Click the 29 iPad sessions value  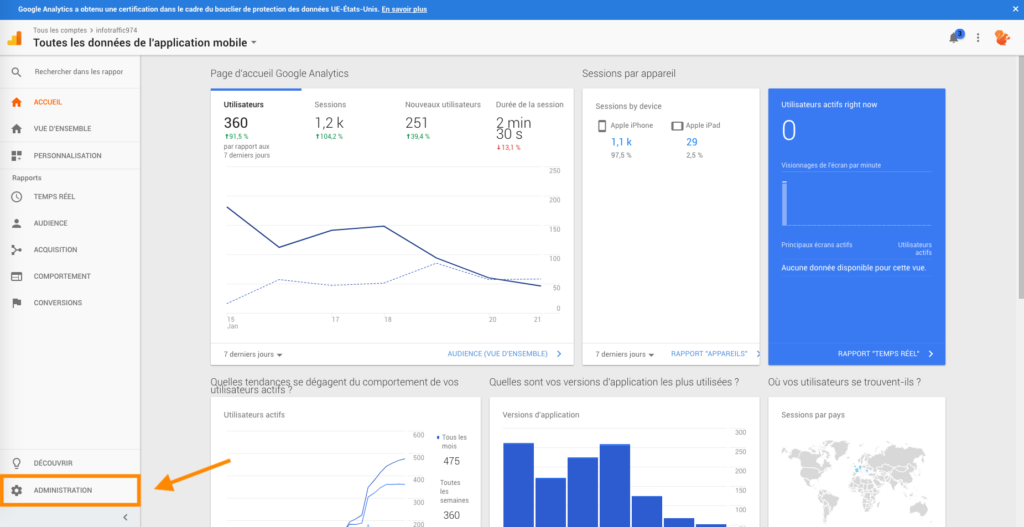[692, 142]
